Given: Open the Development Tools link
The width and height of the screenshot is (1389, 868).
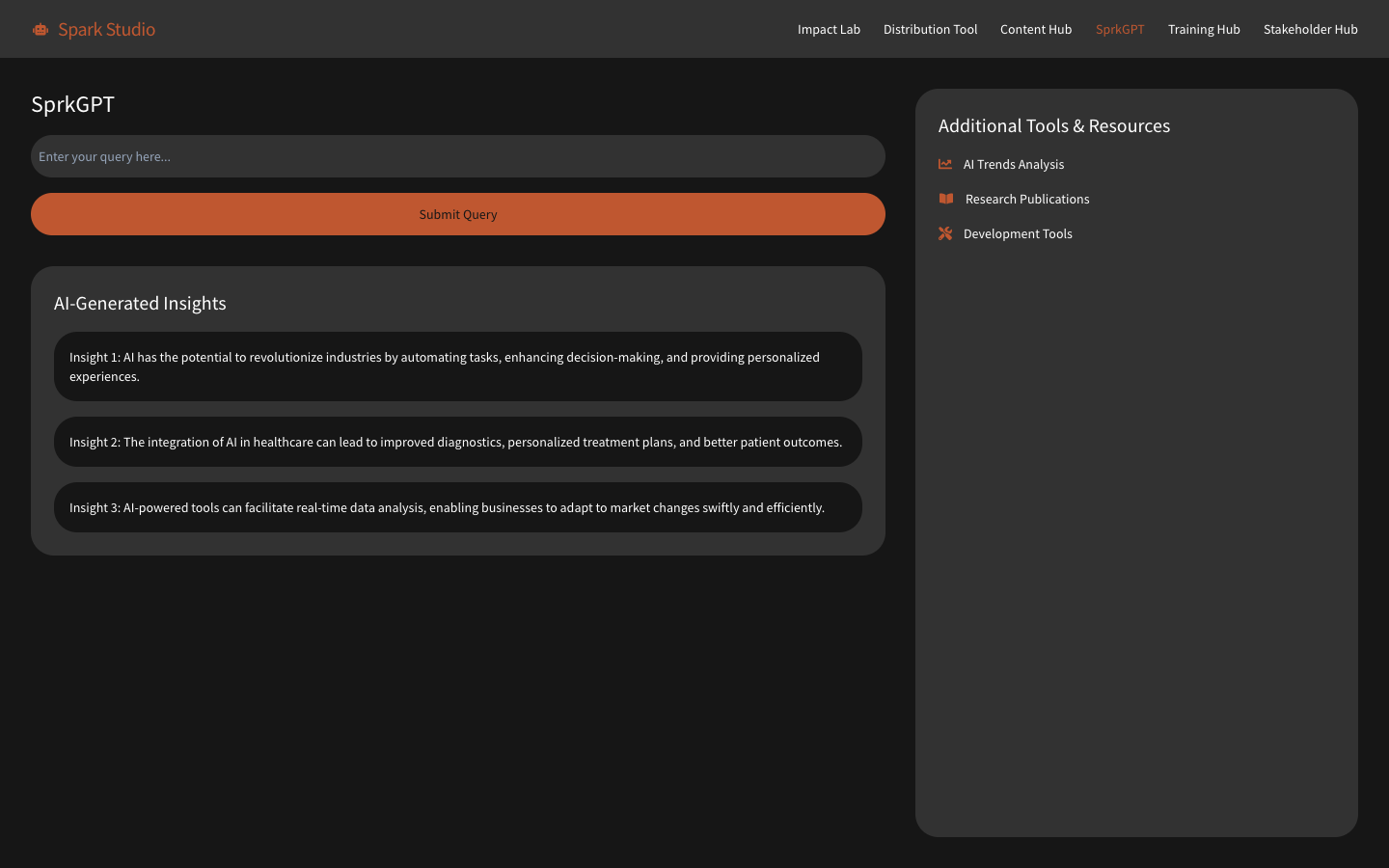Looking at the screenshot, I should (x=1018, y=234).
